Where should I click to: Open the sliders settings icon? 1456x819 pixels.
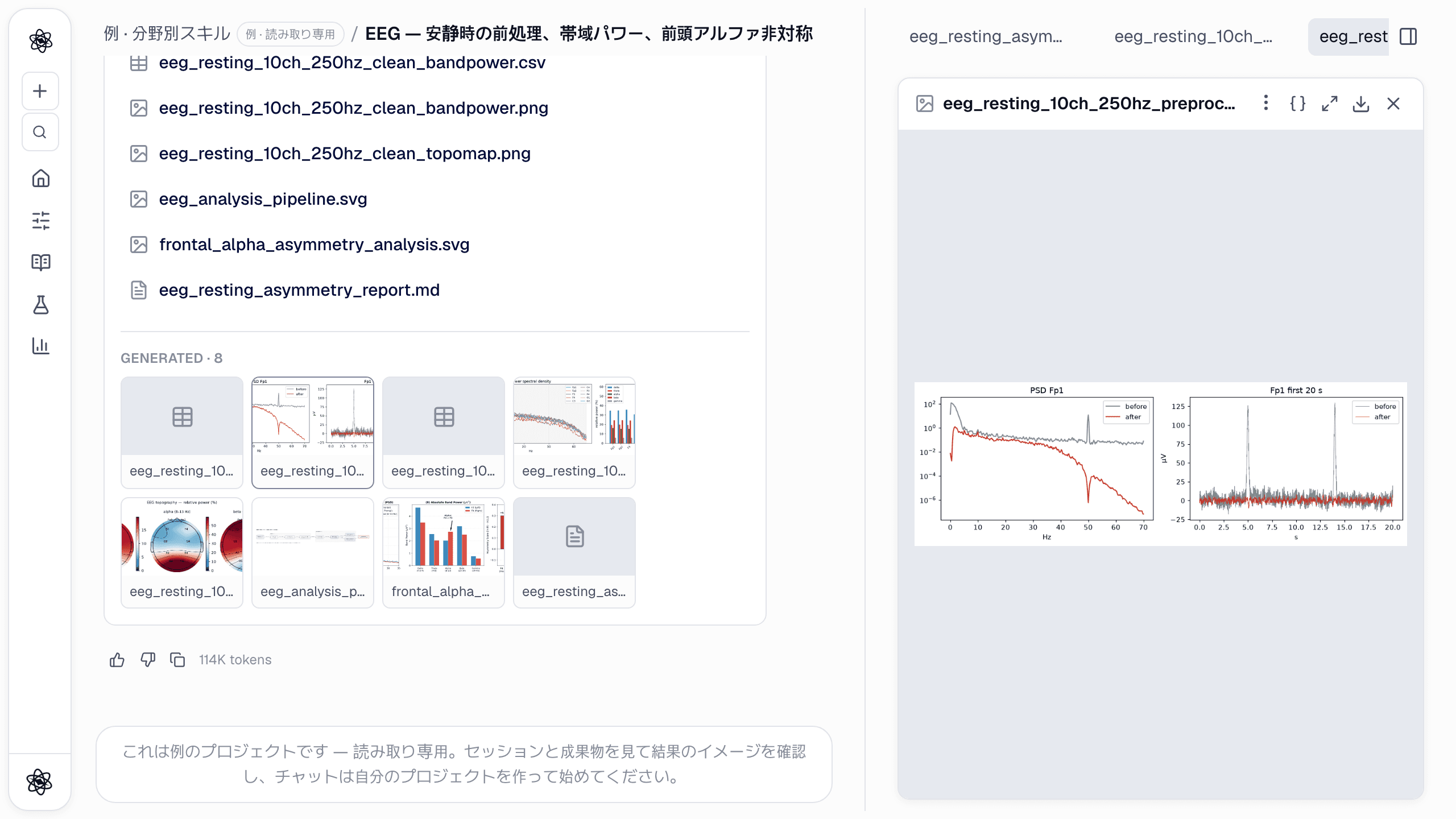(x=40, y=220)
